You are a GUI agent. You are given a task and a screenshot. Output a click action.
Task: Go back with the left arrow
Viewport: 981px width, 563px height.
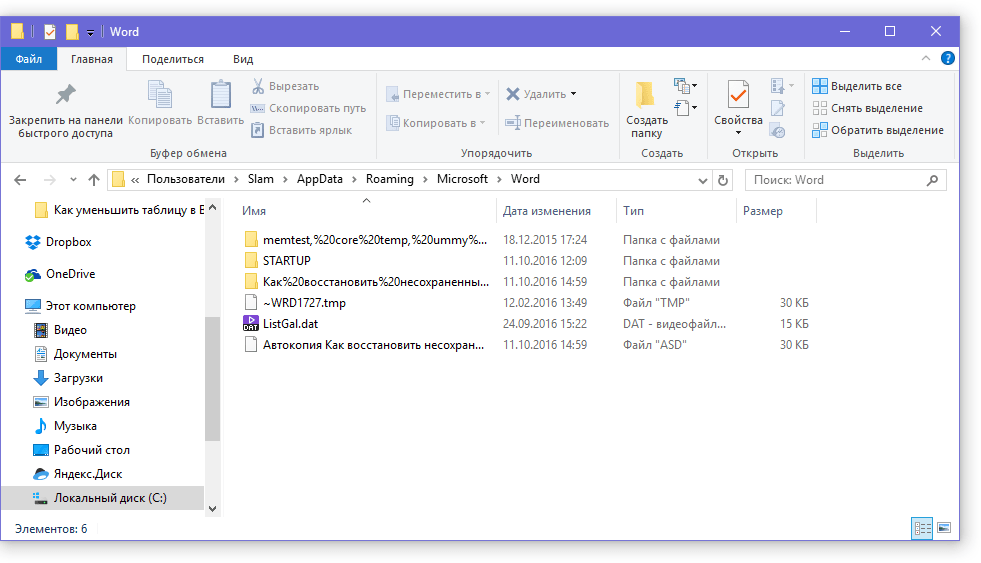[20, 180]
